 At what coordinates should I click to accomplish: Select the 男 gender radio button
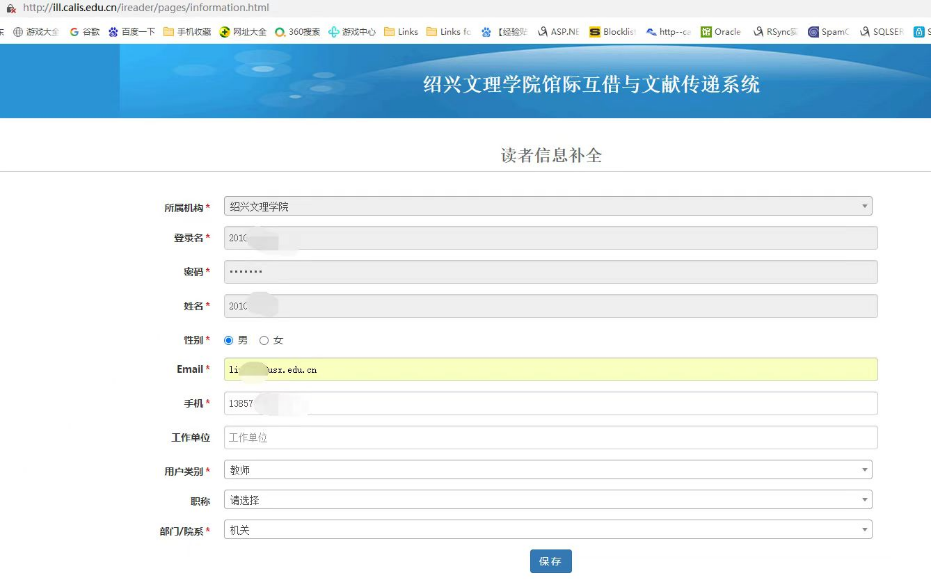coord(229,340)
